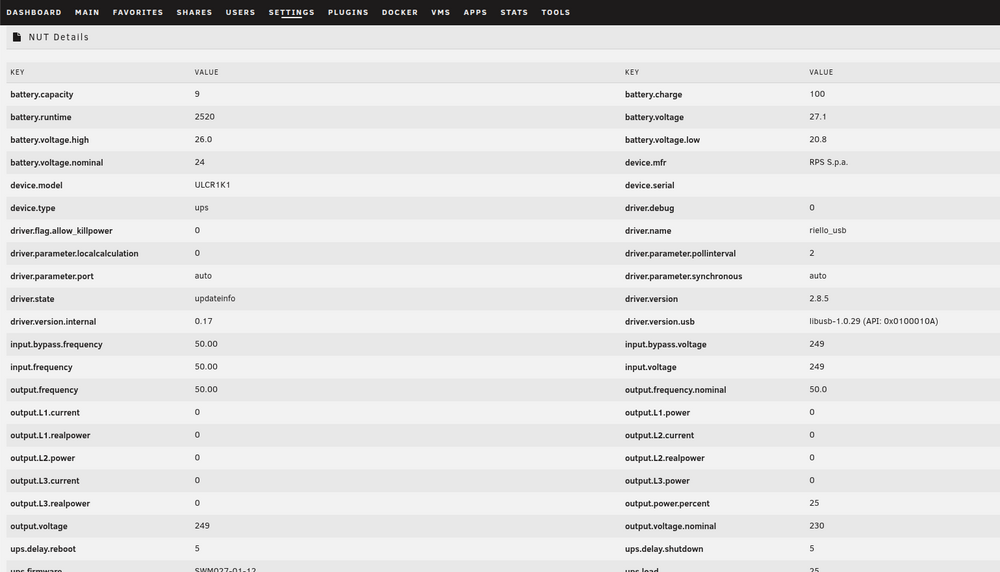Click the output.L2.current key
Screen dimensions: 1000x572
659,436
